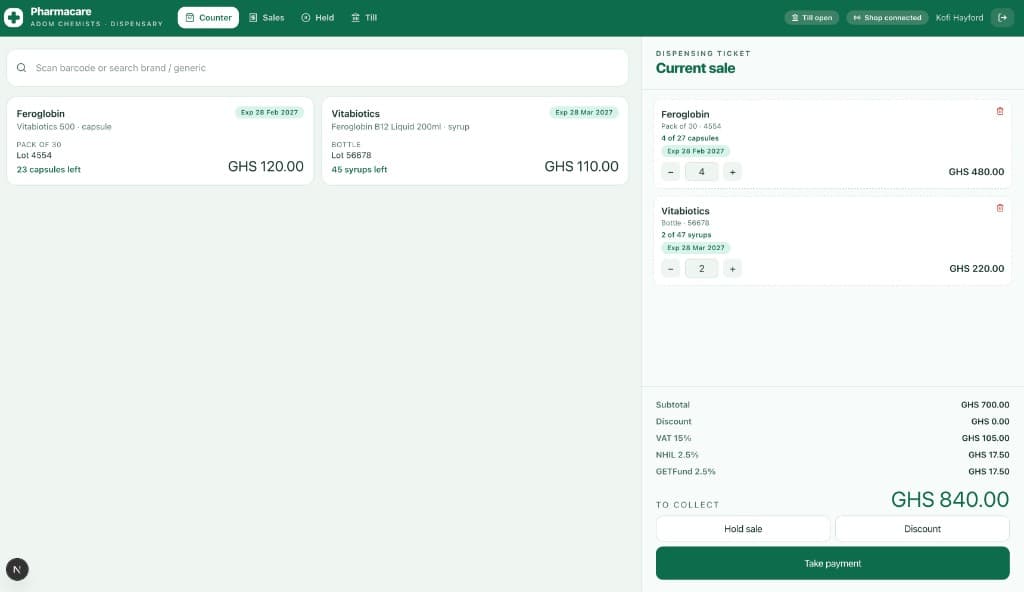Click the Hold sale button

tap(743, 529)
